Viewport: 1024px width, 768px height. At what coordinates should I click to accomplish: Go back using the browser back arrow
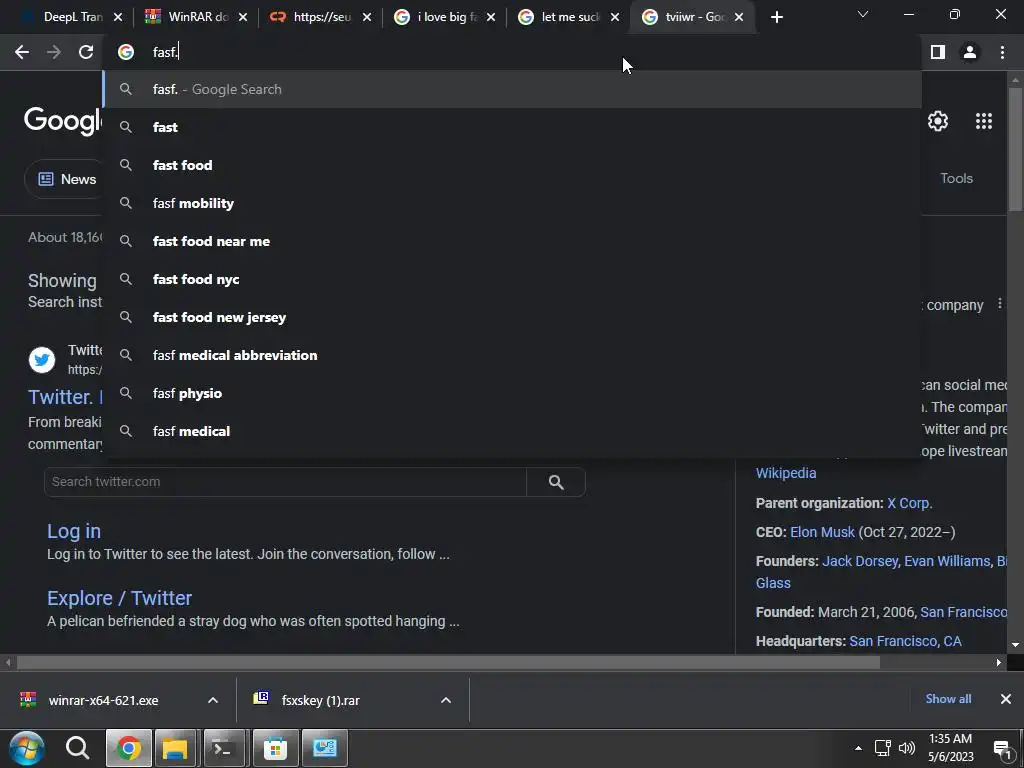coord(22,52)
